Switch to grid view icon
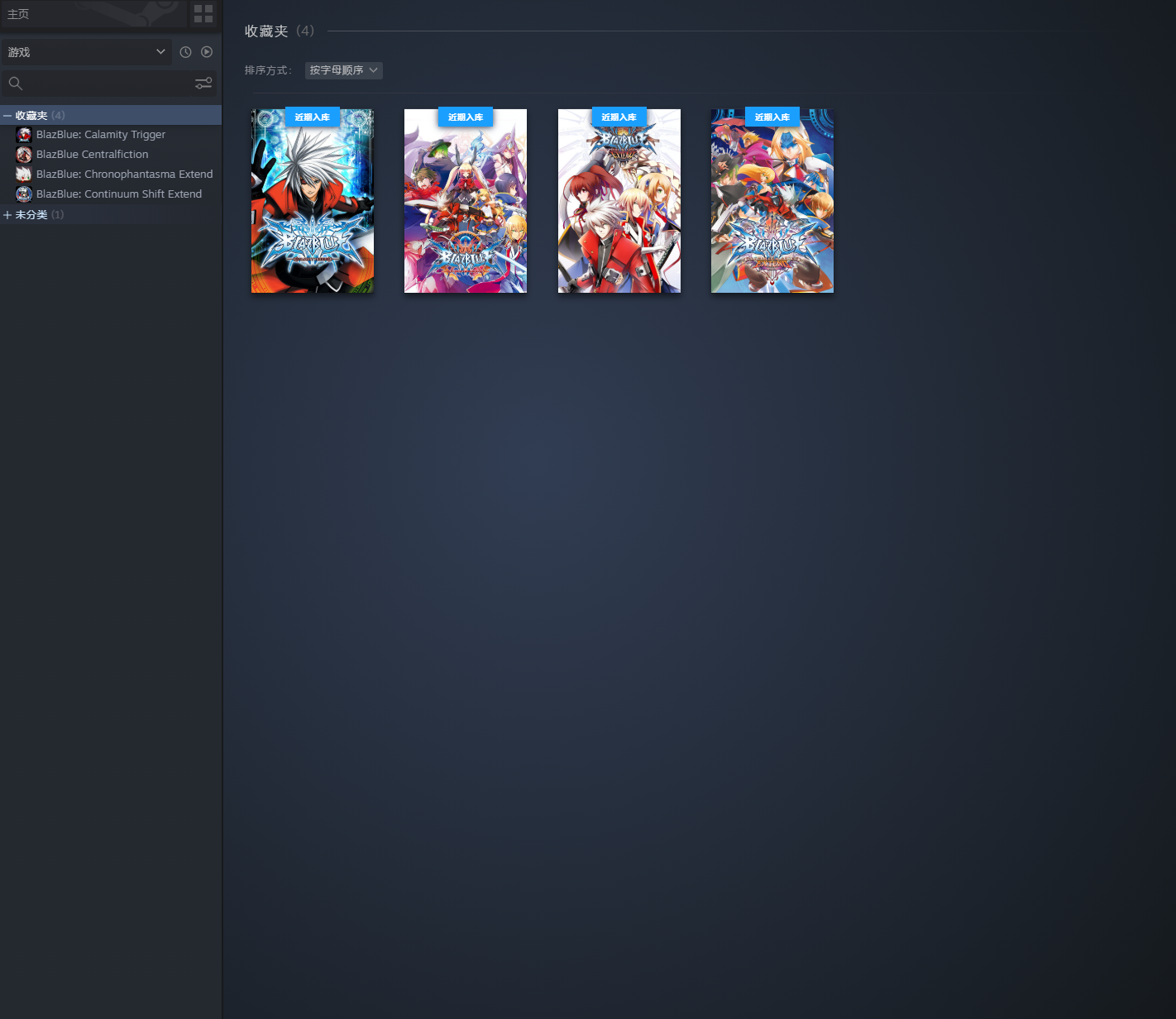This screenshot has height=1019, width=1176. [x=203, y=14]
